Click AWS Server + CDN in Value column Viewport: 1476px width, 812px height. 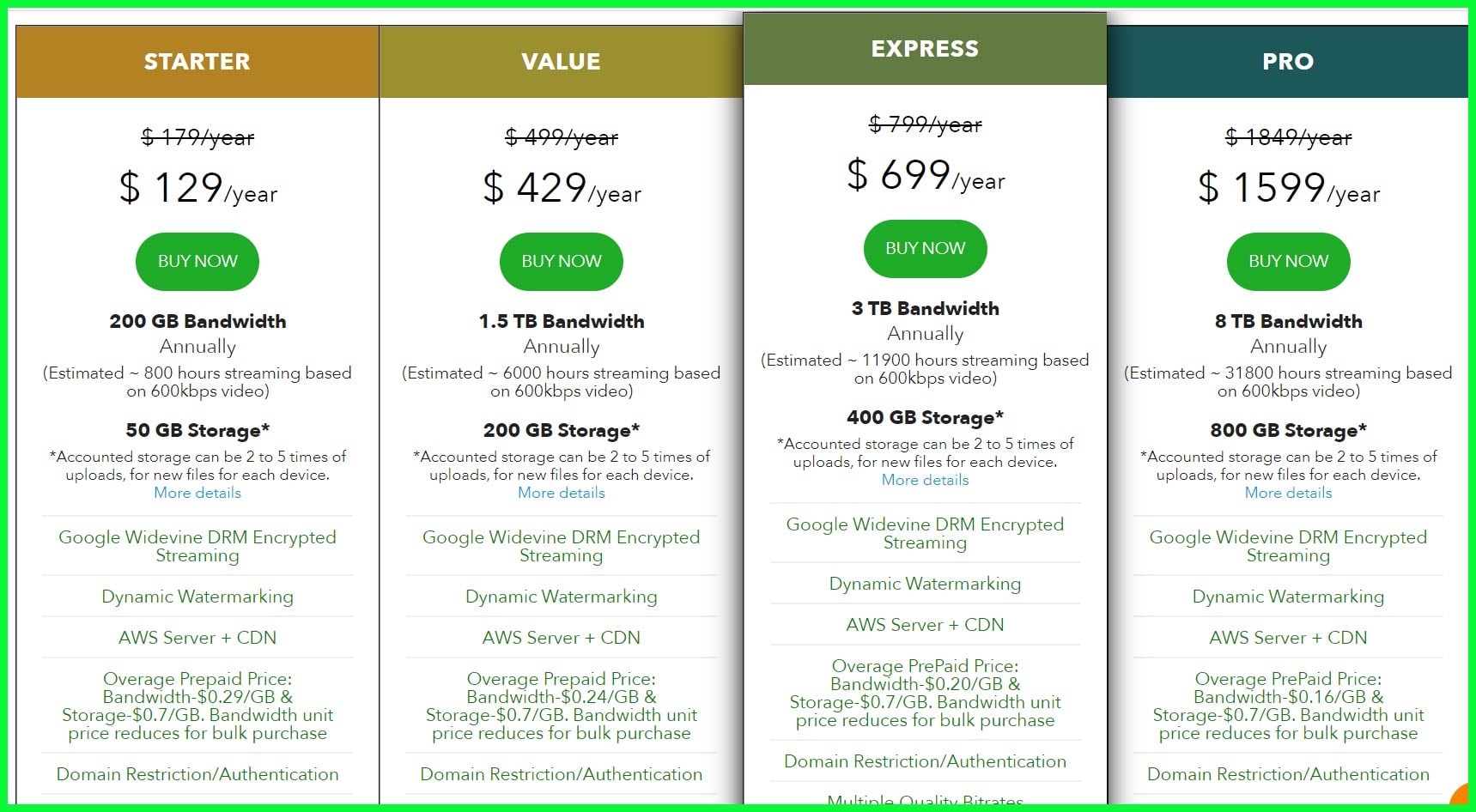click(562, 637)
